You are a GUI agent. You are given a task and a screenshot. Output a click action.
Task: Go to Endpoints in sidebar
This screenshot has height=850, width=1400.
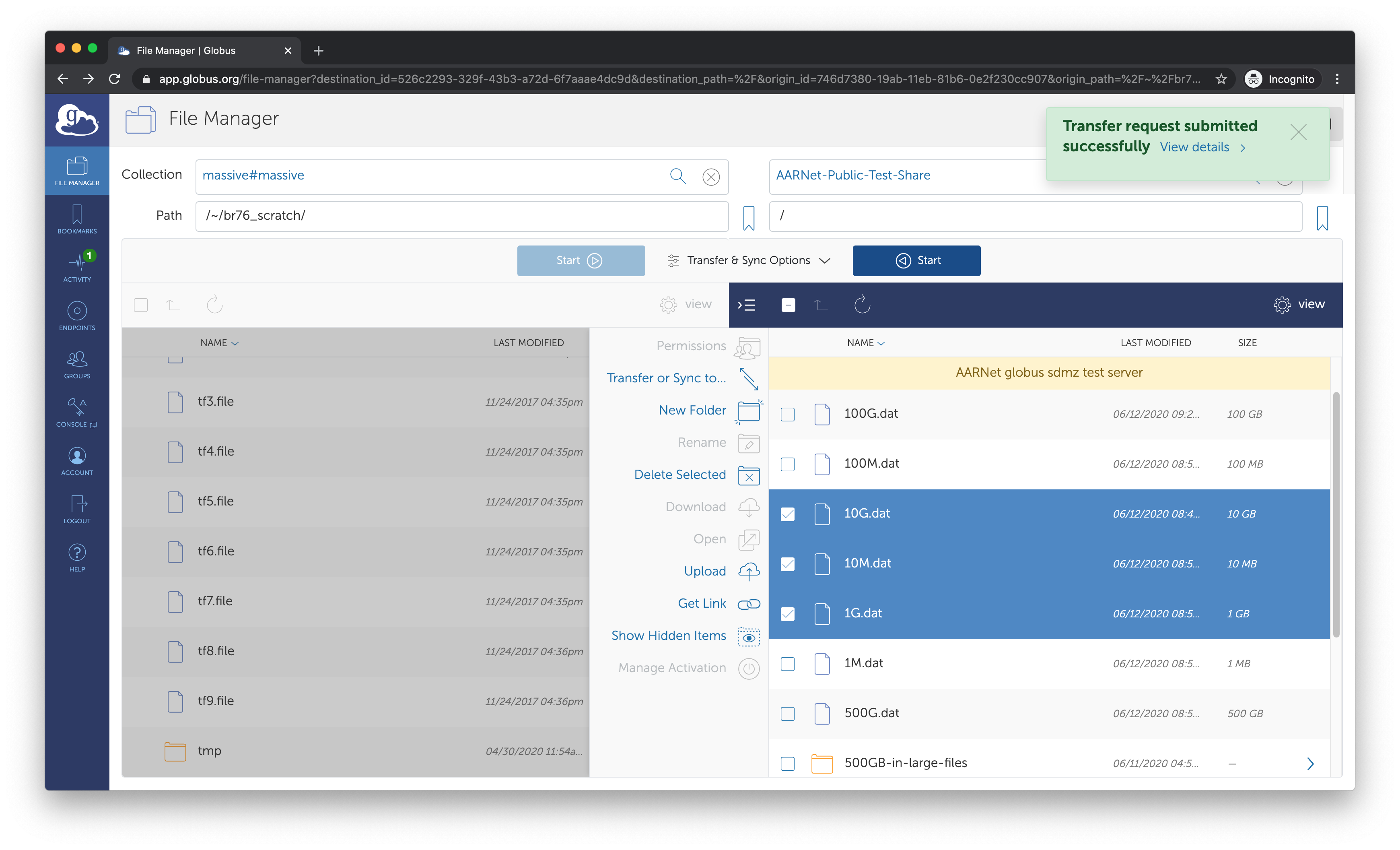pyautogui.click(x=77, y=315)
